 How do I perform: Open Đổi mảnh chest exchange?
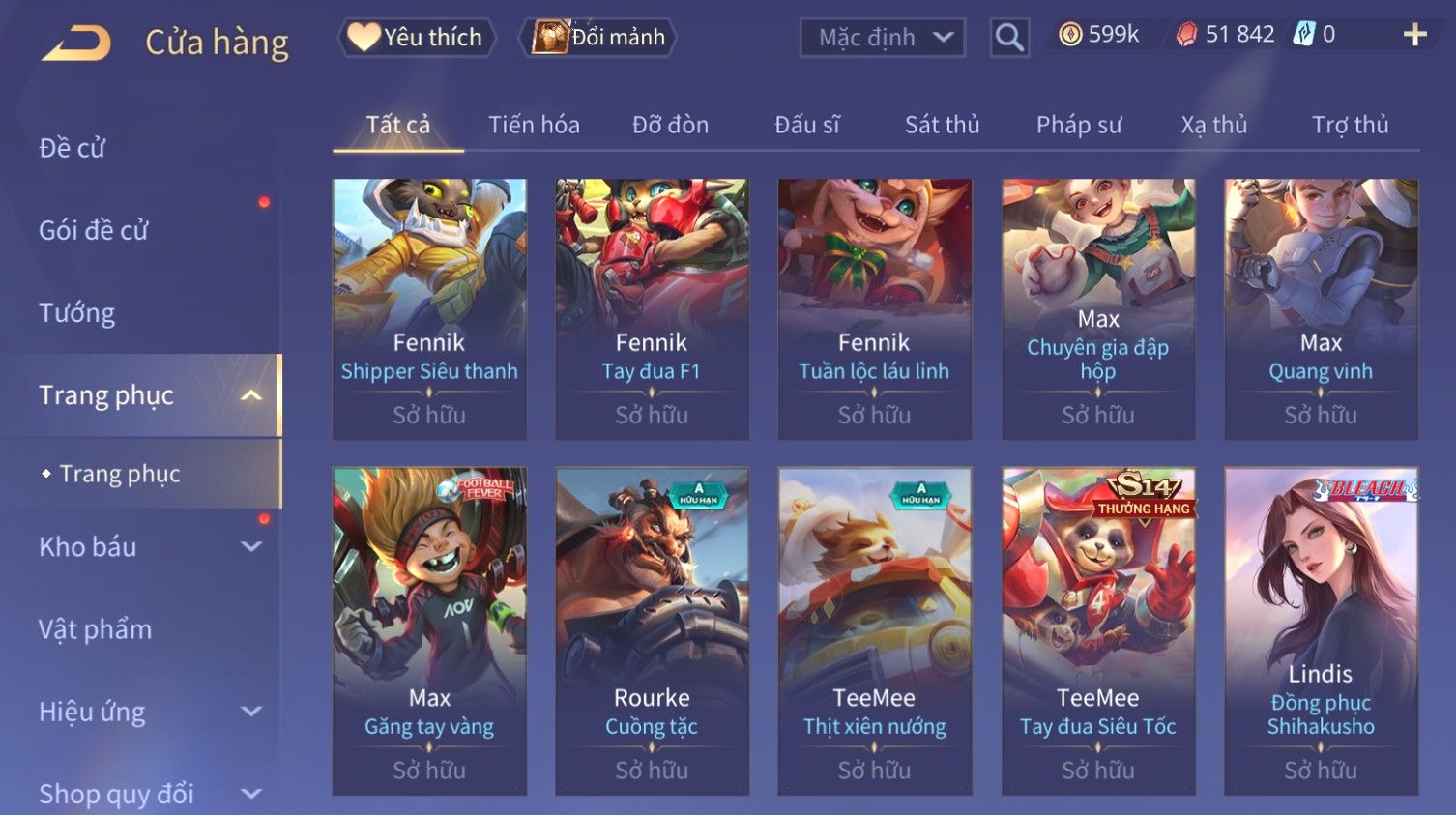598,37
